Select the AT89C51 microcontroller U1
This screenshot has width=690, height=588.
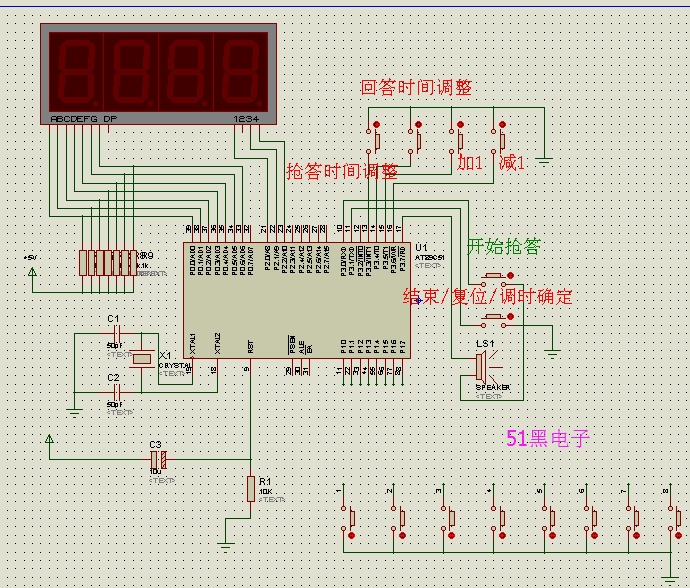tap(297, 300)
